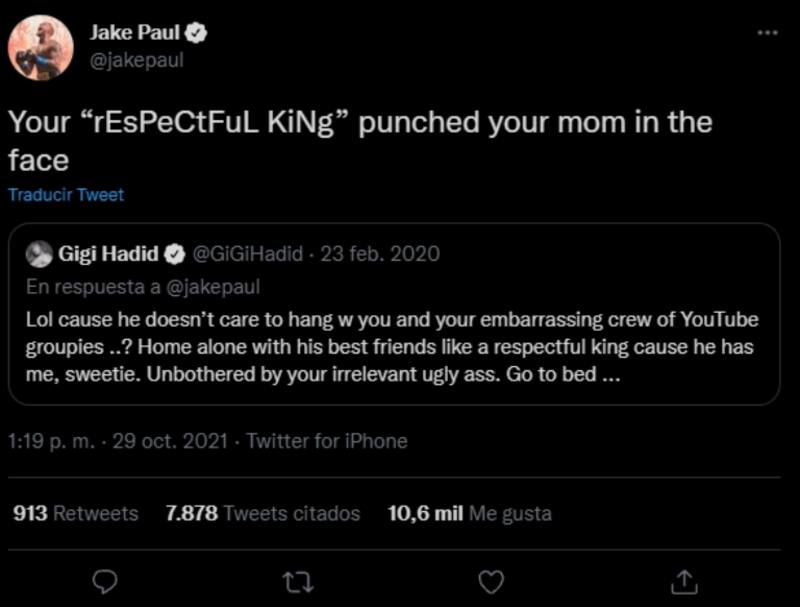View the 913 Retweets list
The image size is (800, 607).
click(76, 514)
